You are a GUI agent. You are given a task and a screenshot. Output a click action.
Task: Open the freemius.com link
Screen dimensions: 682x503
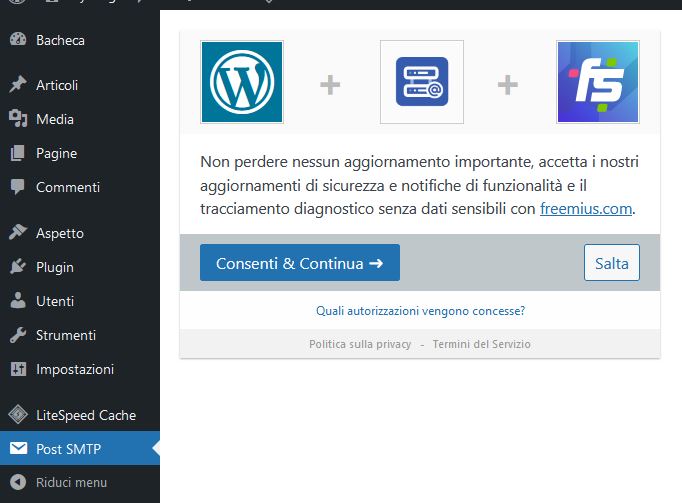click(586, 208)
